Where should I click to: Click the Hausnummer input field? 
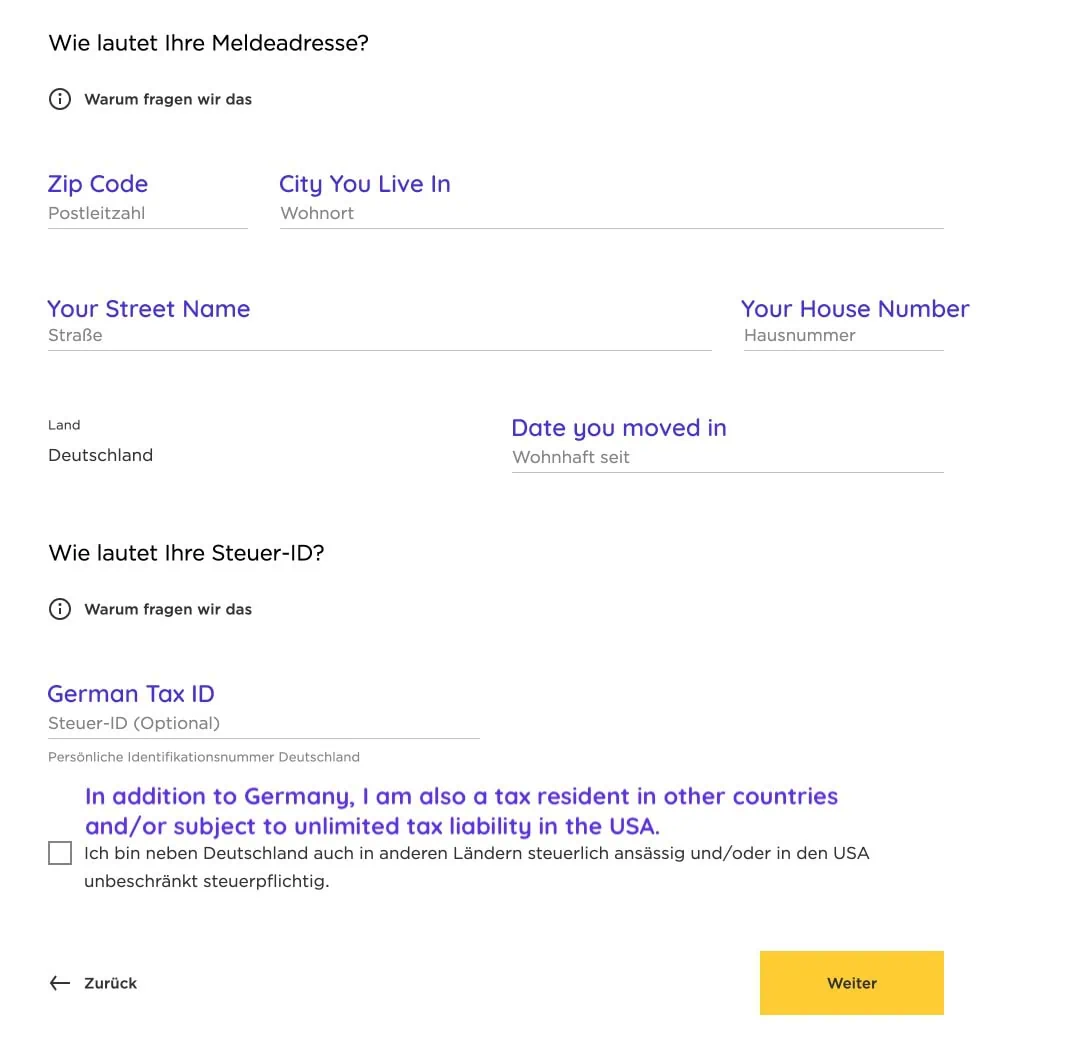(843, 335)
